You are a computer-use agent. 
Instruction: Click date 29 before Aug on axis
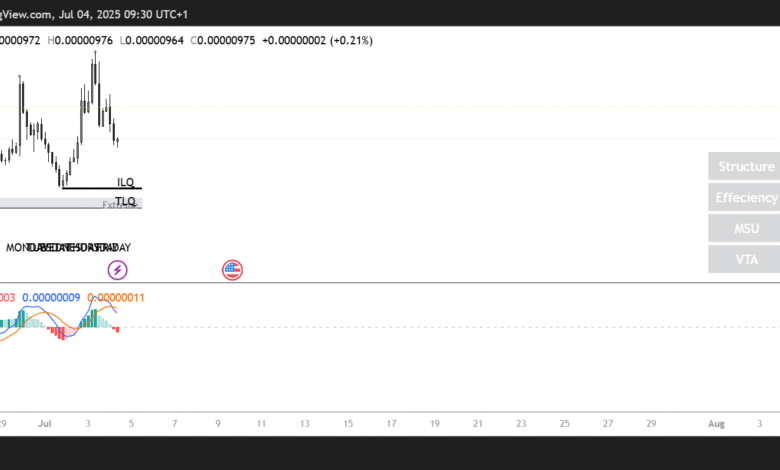pos(651,424)
